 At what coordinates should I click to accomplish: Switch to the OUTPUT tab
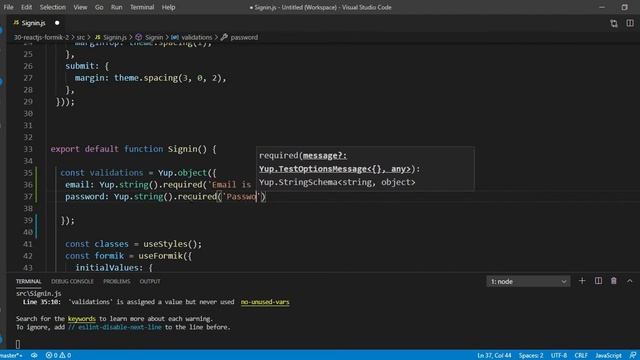pos(150,281)
